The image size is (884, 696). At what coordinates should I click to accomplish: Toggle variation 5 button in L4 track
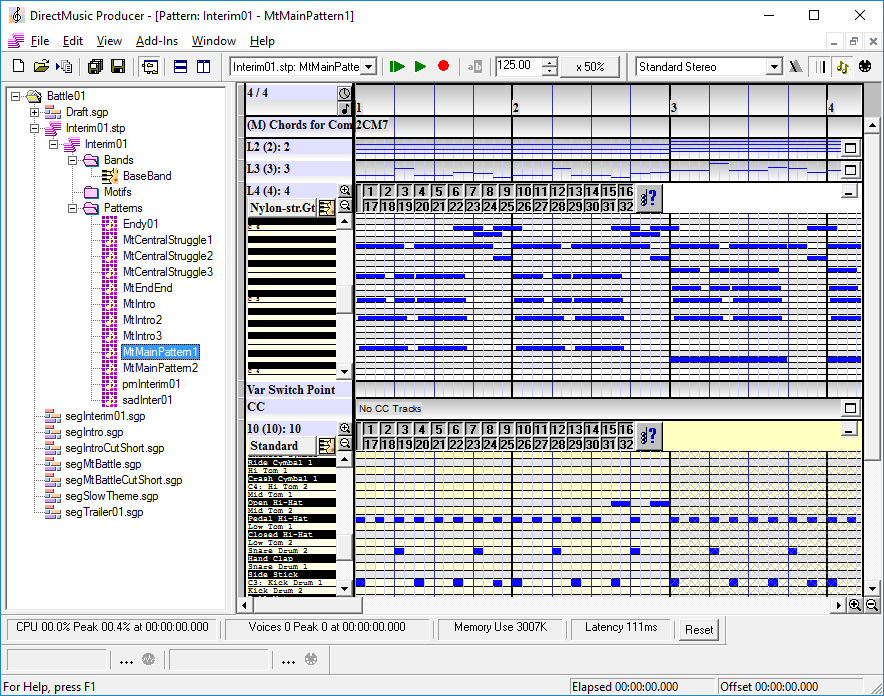(438, 191)
